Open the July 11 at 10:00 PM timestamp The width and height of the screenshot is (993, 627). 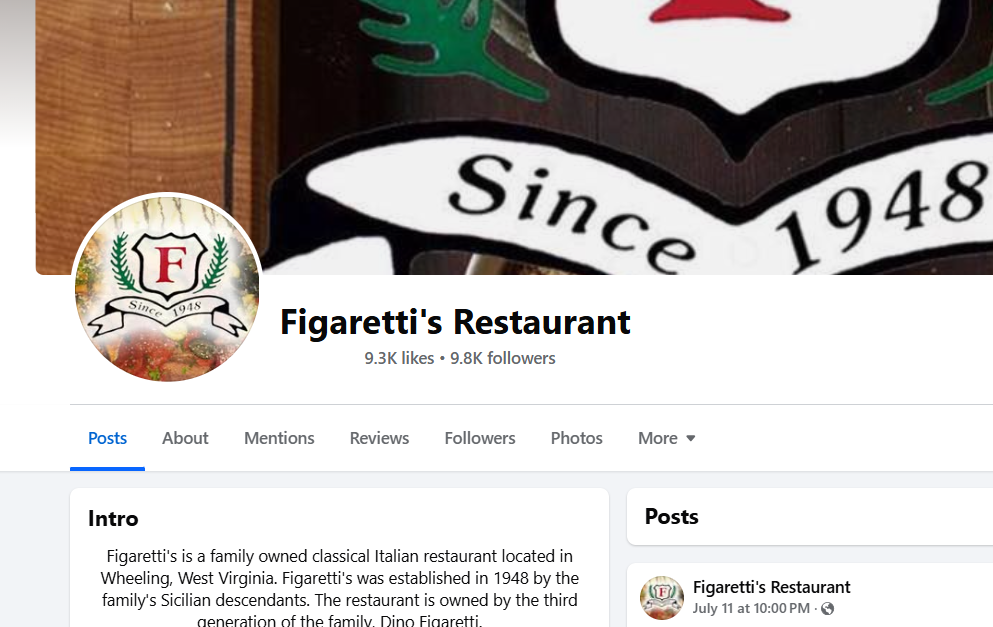coord(751,609)
